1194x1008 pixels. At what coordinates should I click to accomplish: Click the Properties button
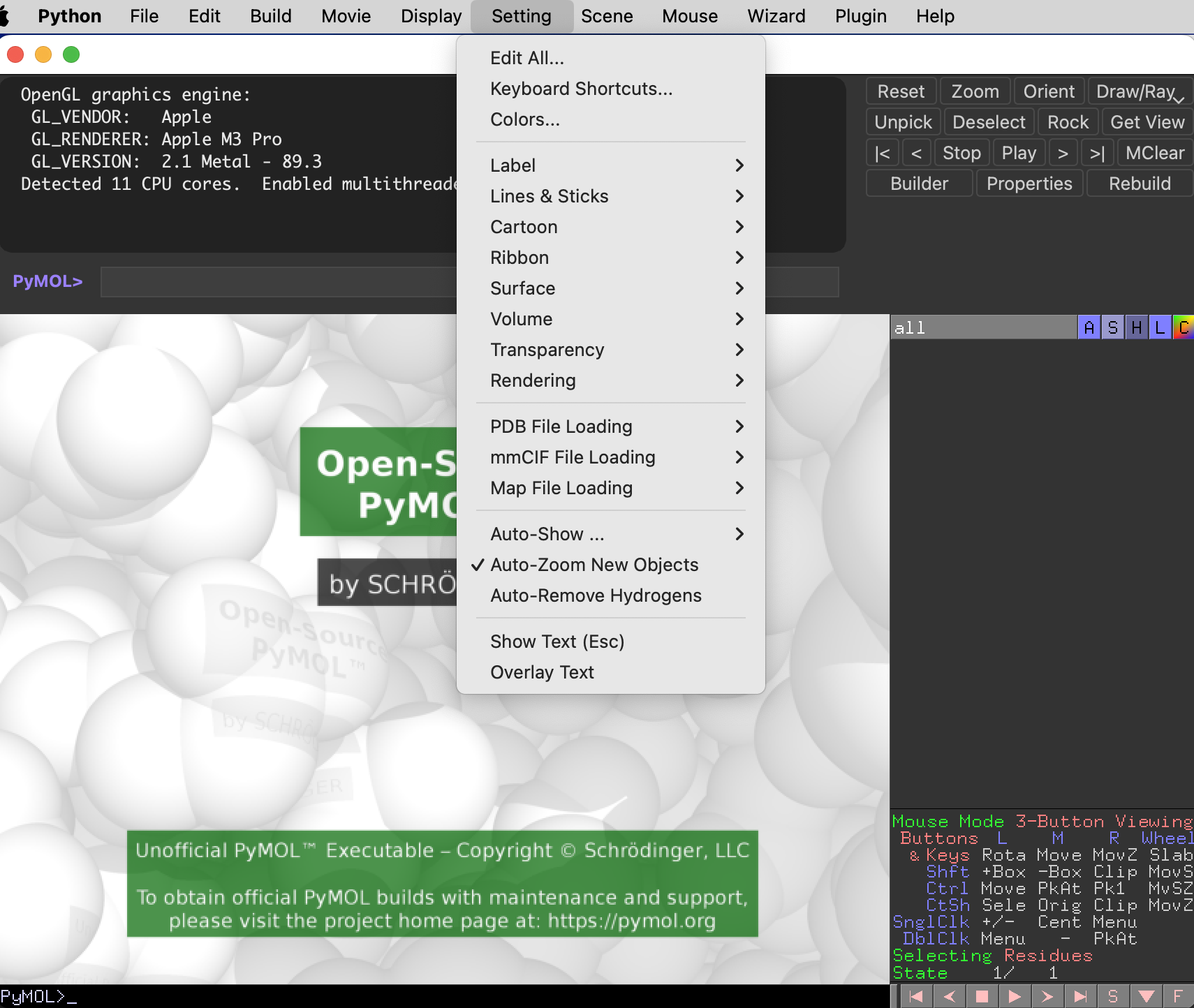coord(1029,184)
